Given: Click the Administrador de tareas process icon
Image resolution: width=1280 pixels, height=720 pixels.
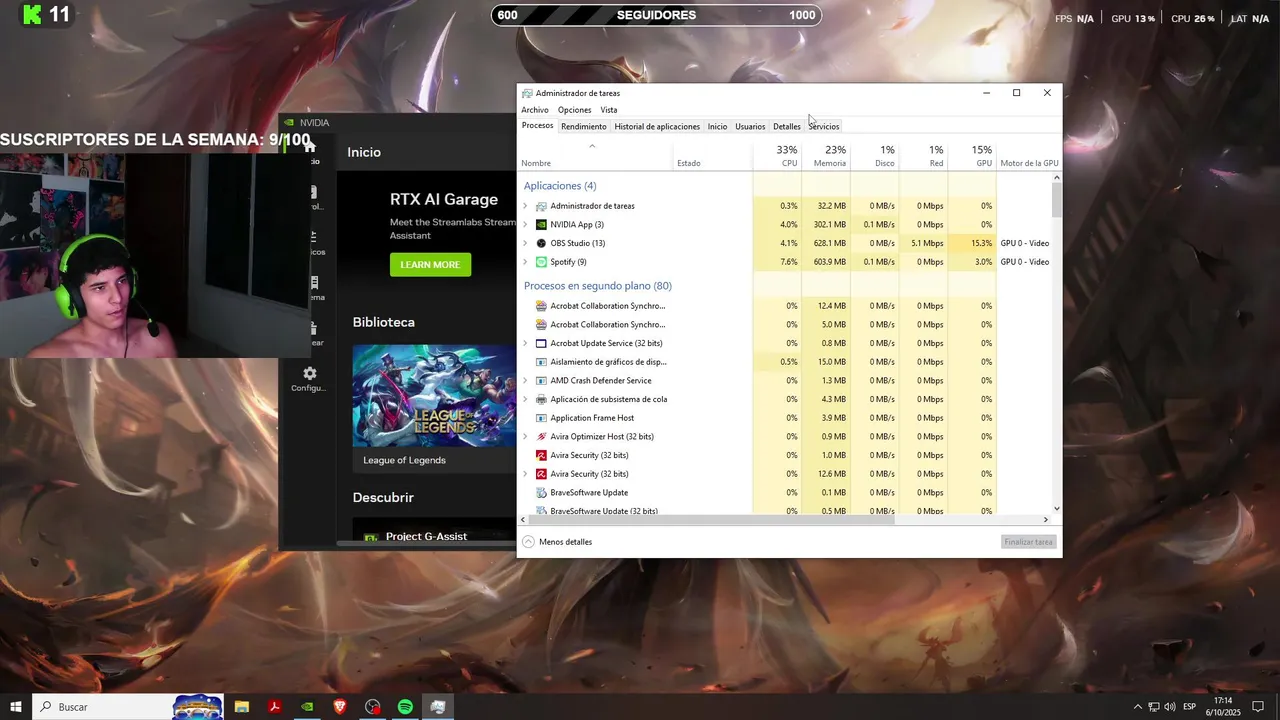Looking at the screenshot, I should tap(541, 206).
